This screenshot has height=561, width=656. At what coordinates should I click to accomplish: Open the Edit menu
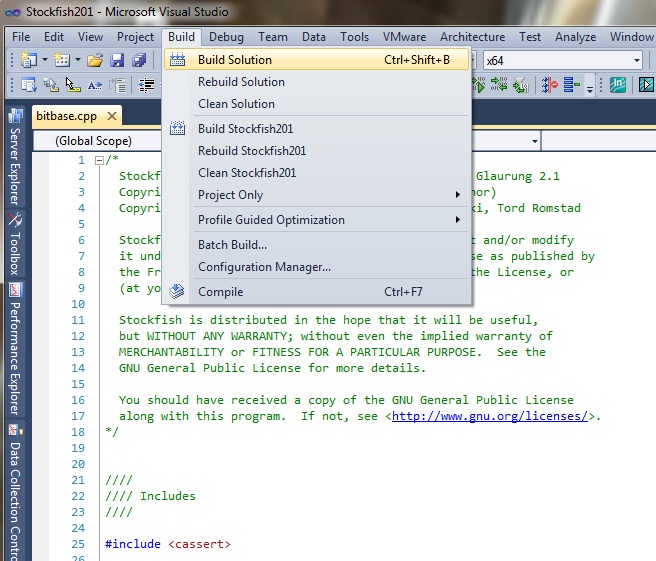tap(54, 37)
